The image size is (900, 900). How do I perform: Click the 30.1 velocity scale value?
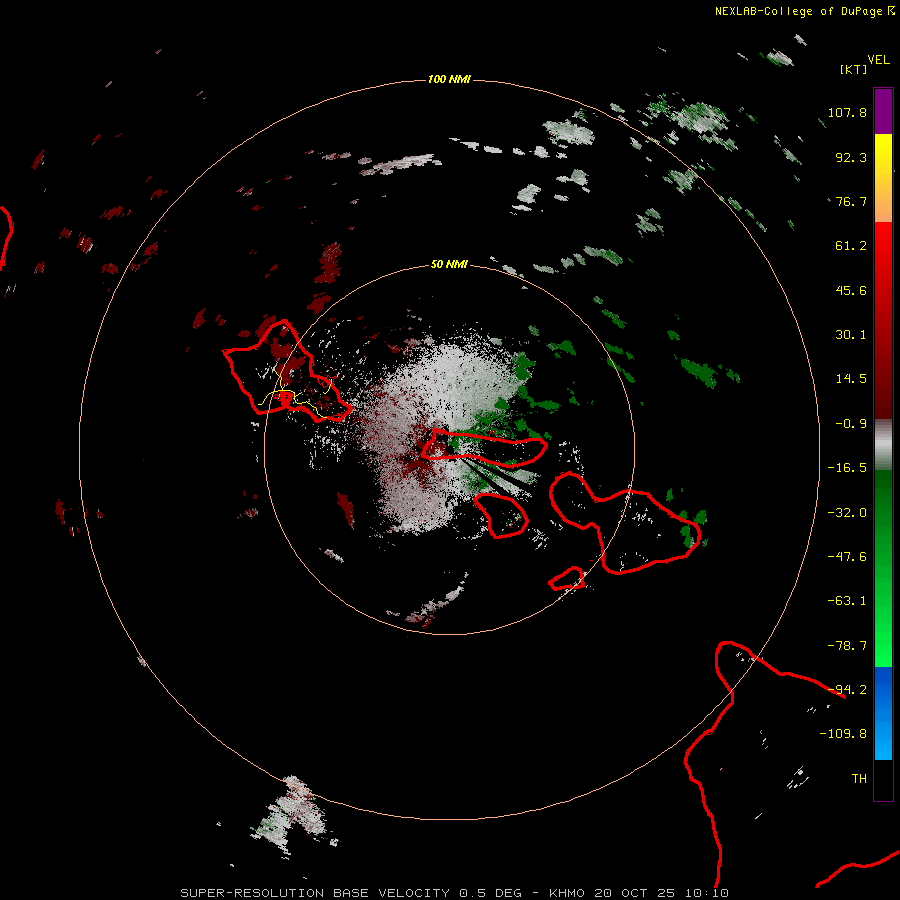pyautogui.click(x=851, y=335)
